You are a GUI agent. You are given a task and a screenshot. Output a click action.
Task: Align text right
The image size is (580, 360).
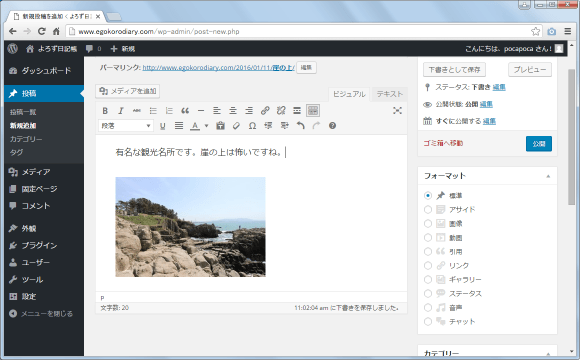tap(249, 111)
